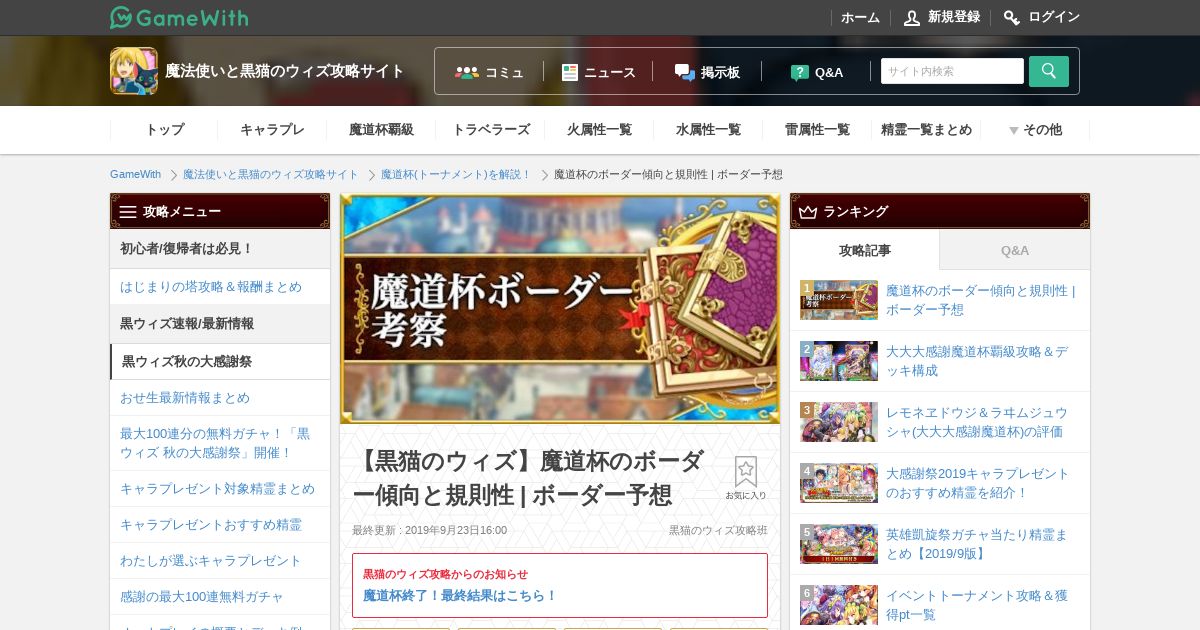
Task: Click the ランキング crown icon
Action: (808, 212)
